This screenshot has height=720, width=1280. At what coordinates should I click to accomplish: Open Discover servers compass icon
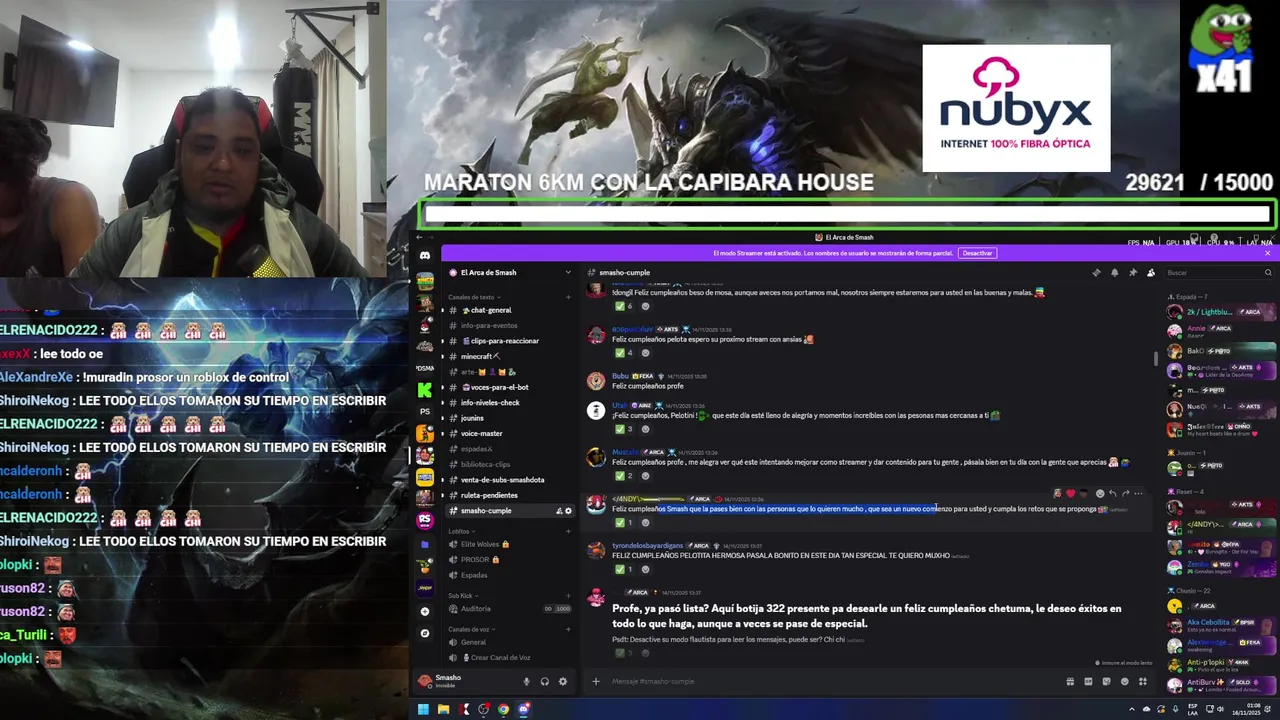425,633
